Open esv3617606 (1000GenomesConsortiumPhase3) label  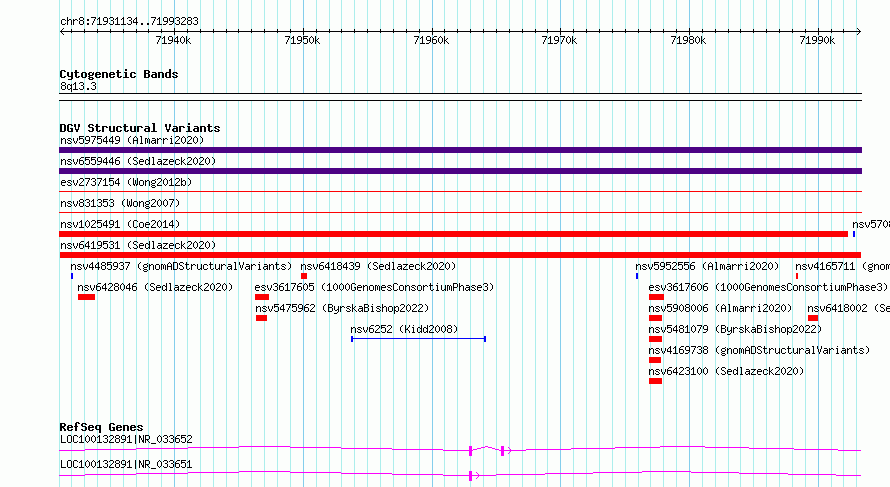(x=768, y=287)
